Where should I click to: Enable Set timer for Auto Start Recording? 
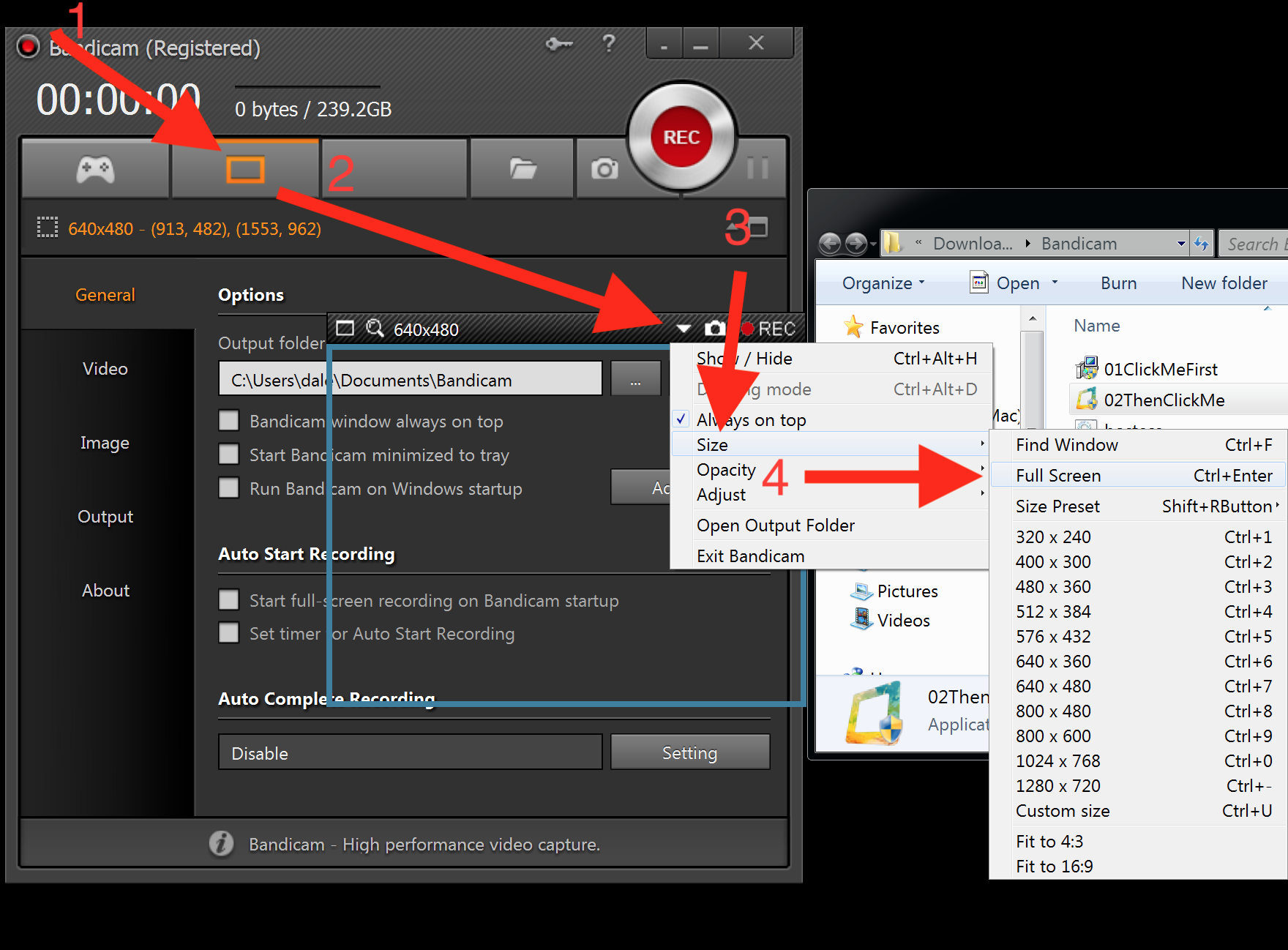point(229,633)
